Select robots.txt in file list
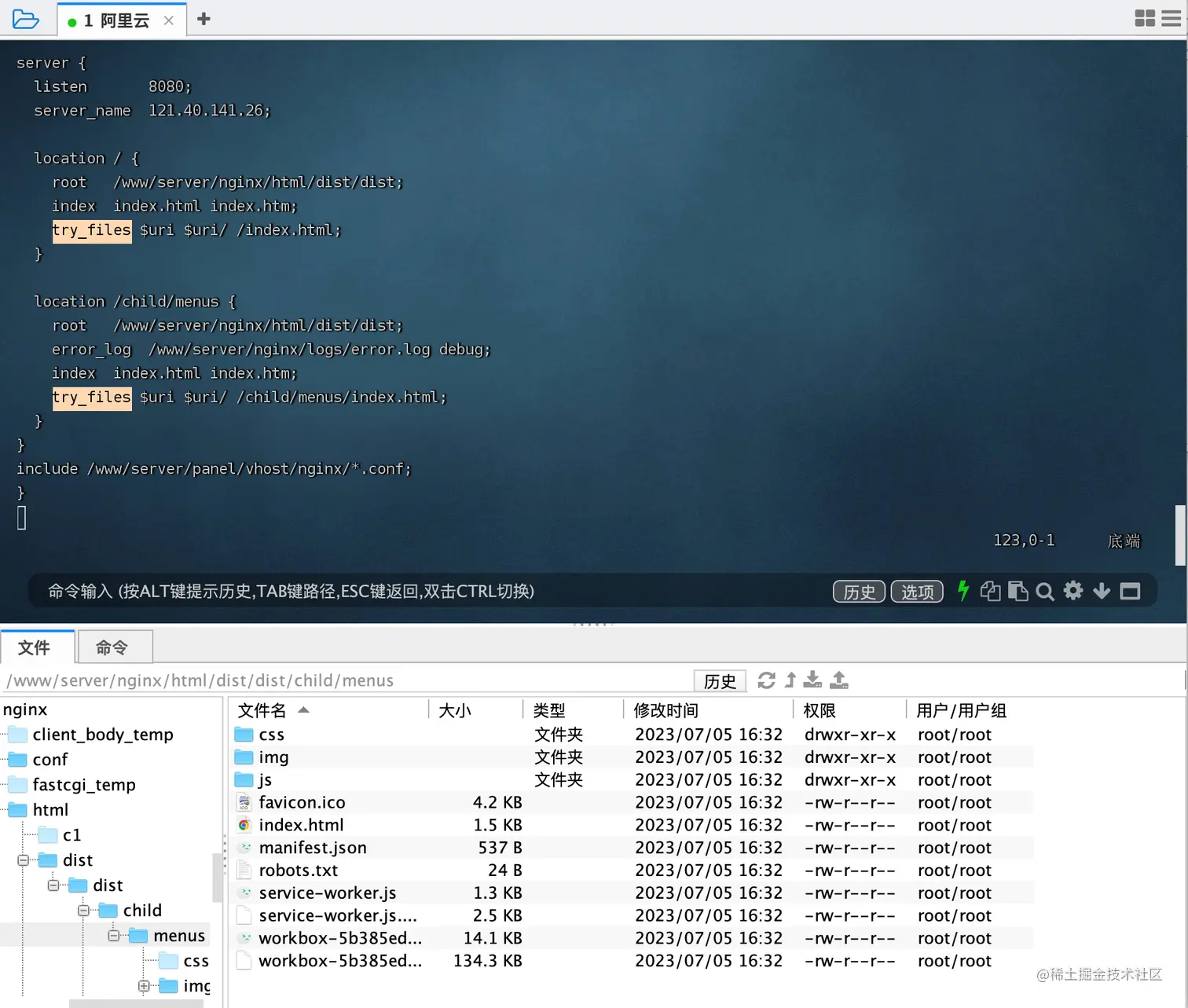This screenshot has height=1008, width=1188. tap(632, 871)
